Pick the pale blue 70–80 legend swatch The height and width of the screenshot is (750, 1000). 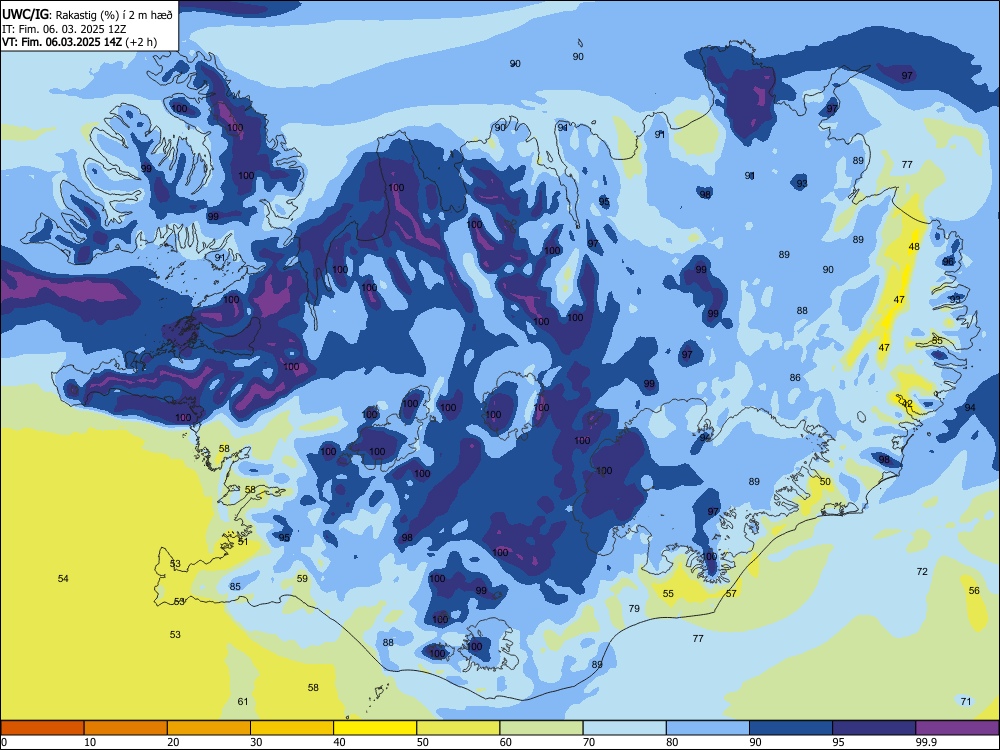[x=624, y=728]
